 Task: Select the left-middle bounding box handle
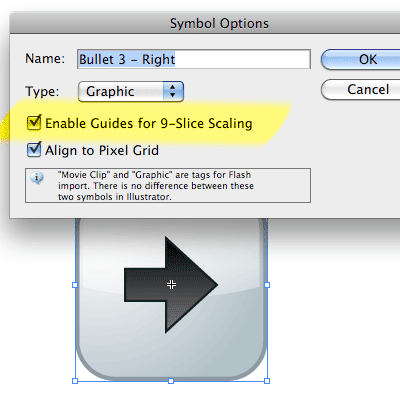point(75,285)
